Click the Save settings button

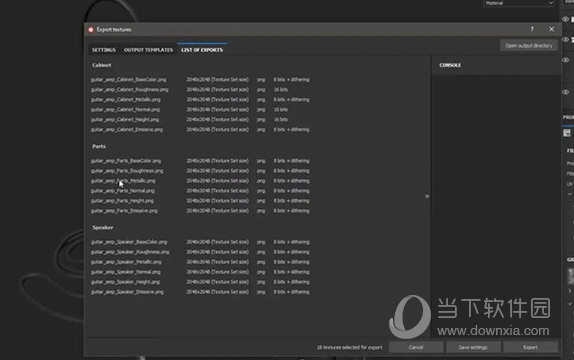473,347
